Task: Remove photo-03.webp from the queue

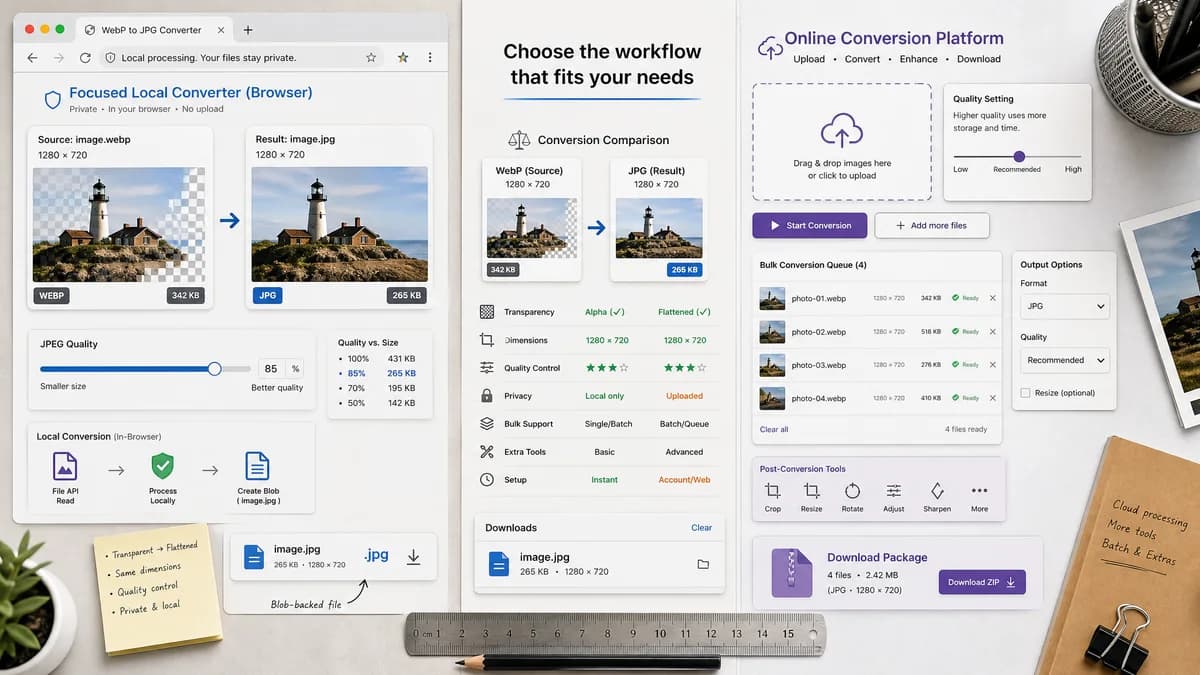Action: (x=992, y=365)
